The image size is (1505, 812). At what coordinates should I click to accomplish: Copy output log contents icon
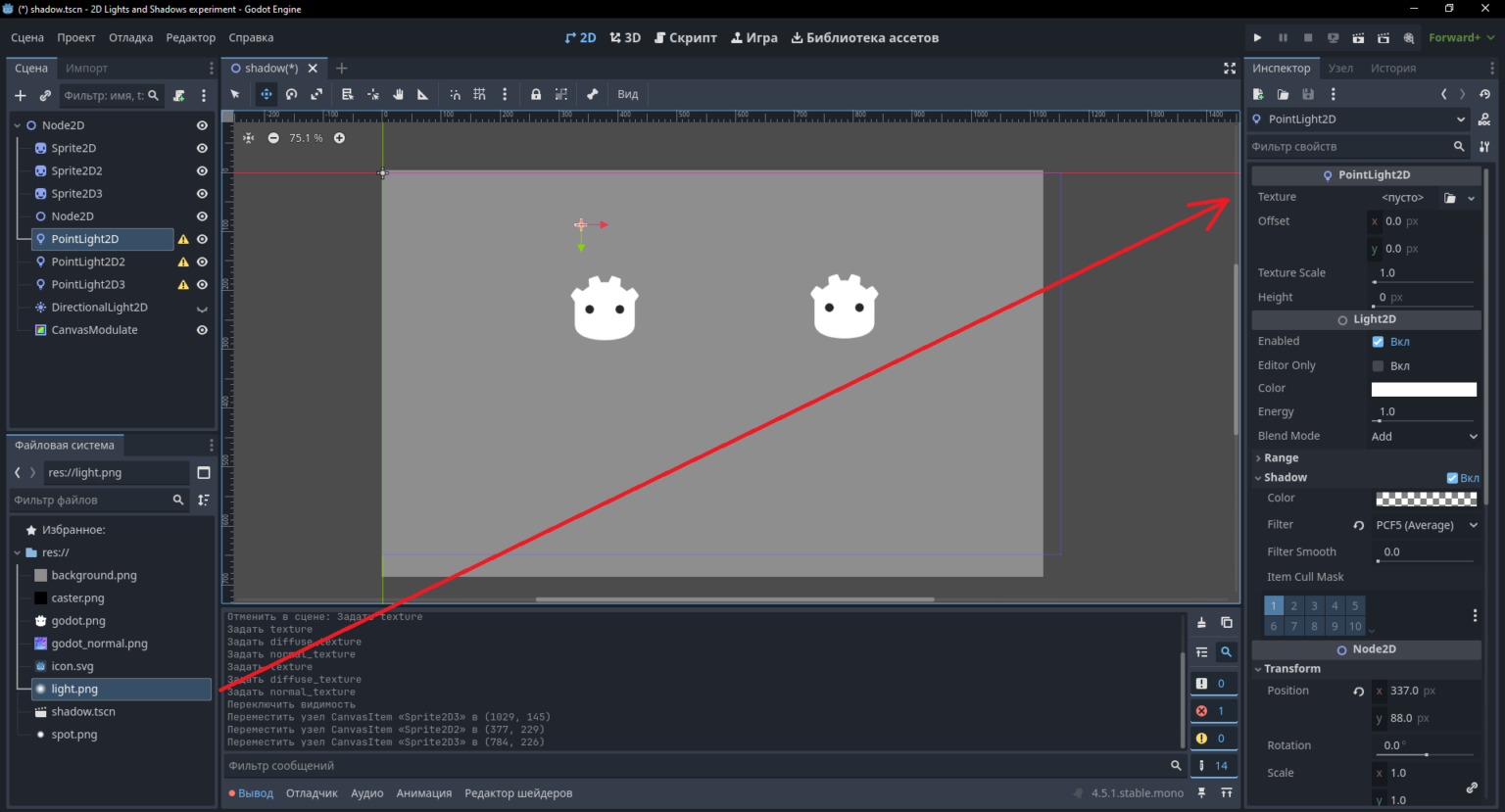pyautogui.click(x=1226, y=623)
